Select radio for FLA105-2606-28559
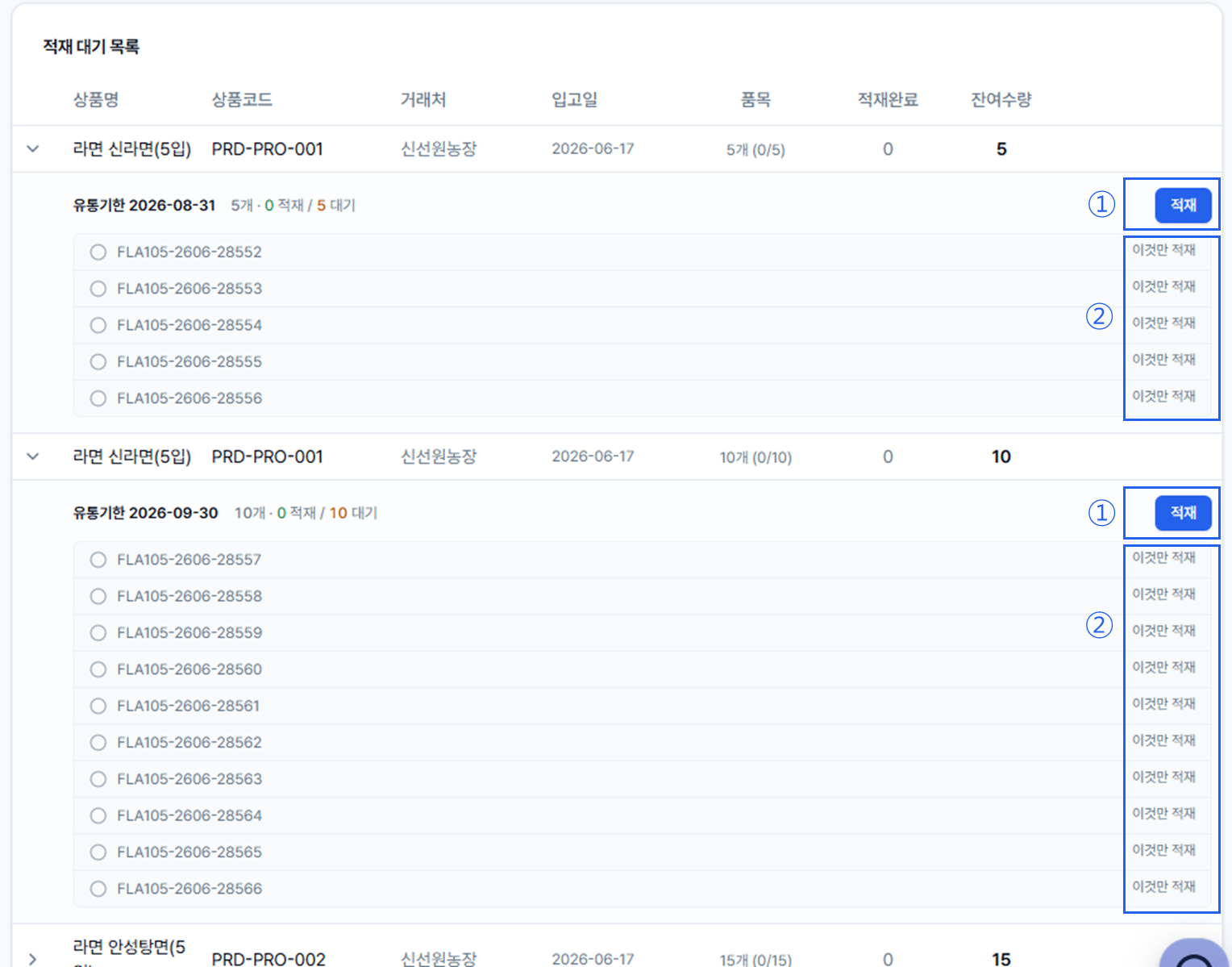This screenshot has width=1232, height=967. [98, 633]
